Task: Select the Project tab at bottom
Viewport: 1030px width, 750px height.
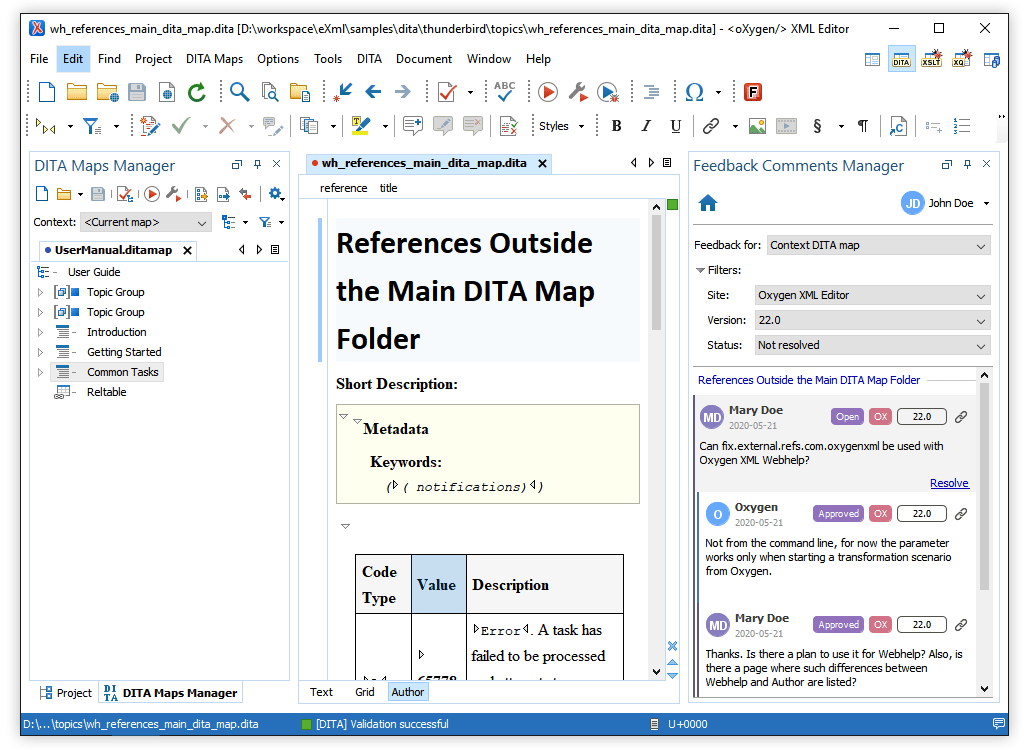Action: tap(66, 693)
